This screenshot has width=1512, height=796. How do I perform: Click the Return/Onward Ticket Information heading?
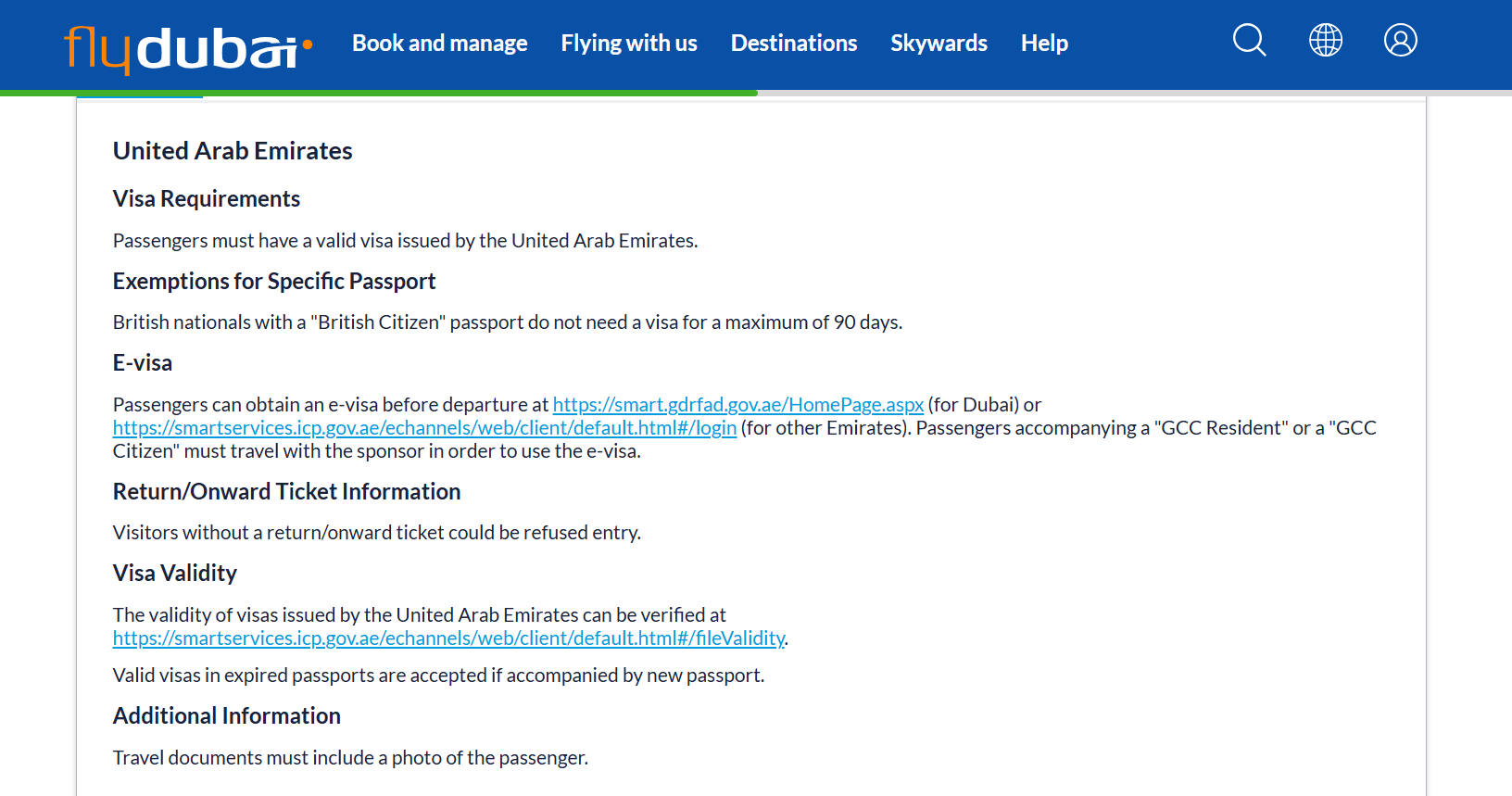tap(286, 491)
